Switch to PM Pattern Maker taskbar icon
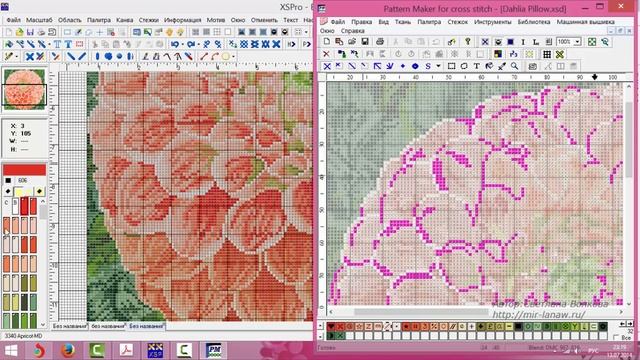Screen dimensions: 640x360 [x=213, y=351]
